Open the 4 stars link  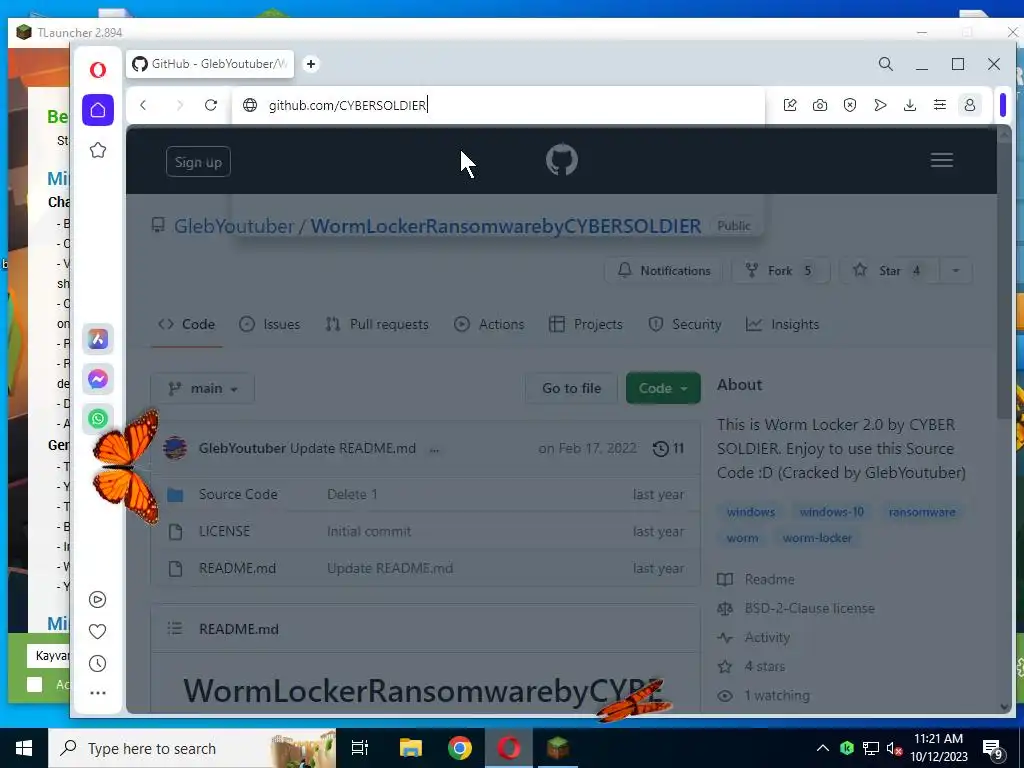click(x=765, y=667)
